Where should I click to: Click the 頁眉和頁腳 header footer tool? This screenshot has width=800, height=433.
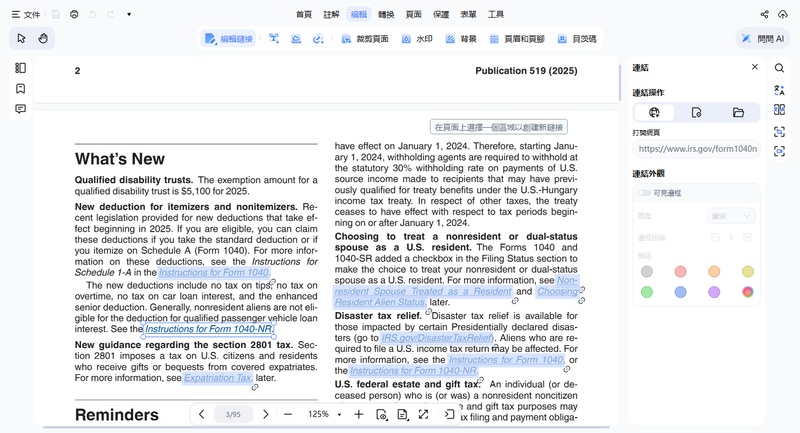[517, 39]
